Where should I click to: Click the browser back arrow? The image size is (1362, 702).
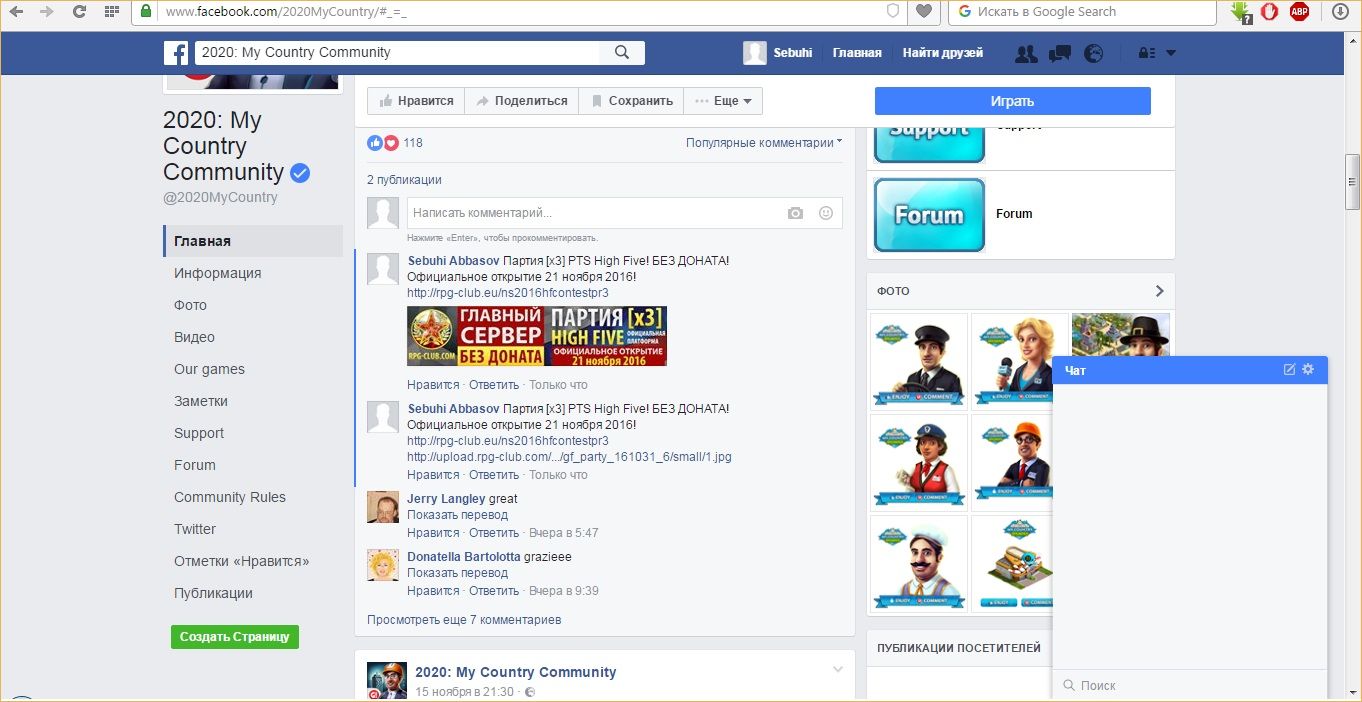(x=16, y=12)
